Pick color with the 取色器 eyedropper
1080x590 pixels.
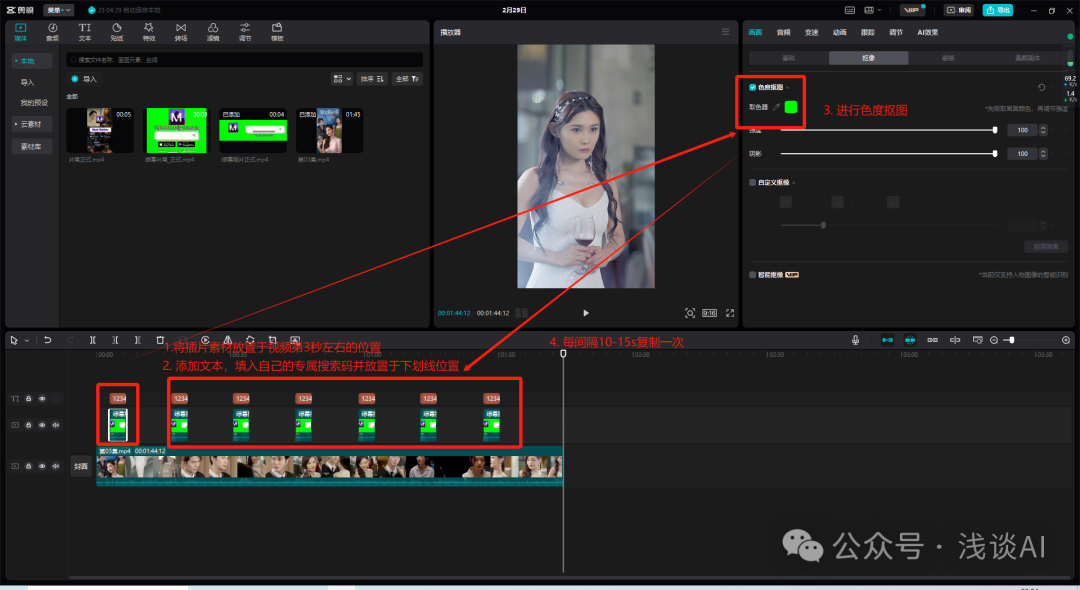pos(776,106)
